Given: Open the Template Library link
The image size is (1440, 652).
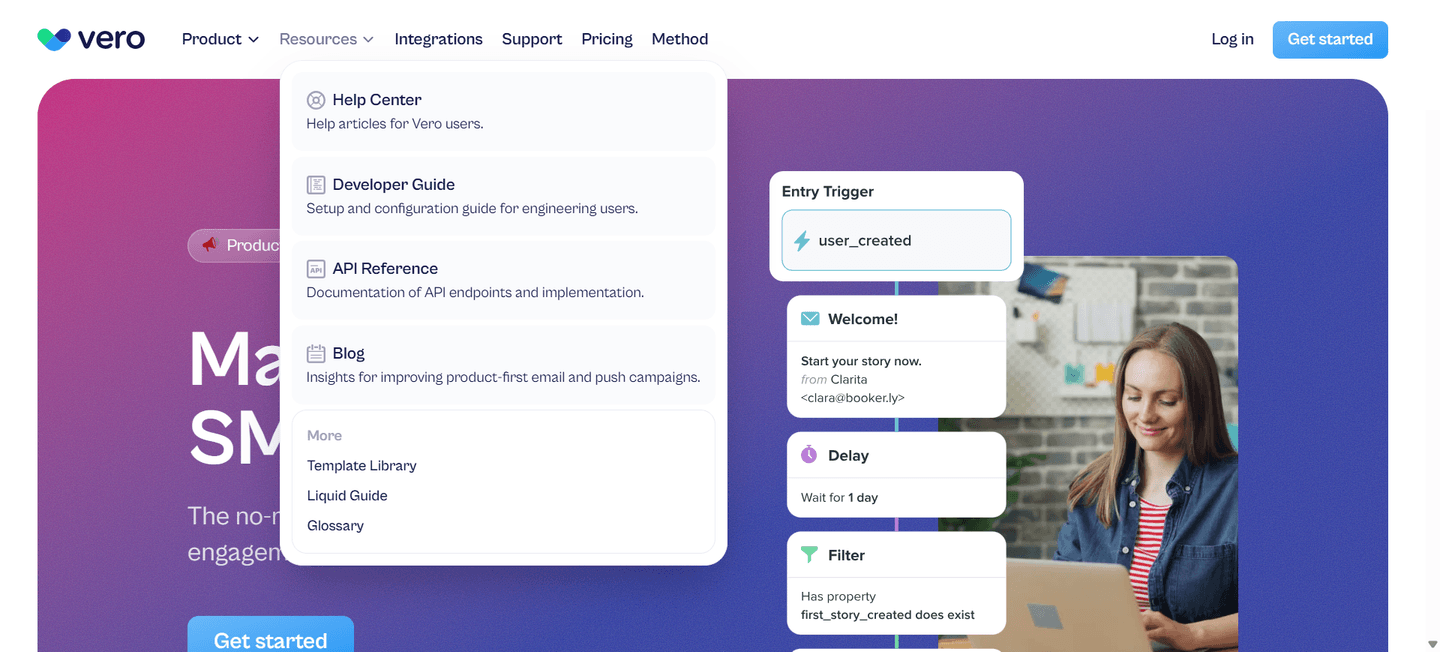Looking at the screenshot, I should pos(362,466).
